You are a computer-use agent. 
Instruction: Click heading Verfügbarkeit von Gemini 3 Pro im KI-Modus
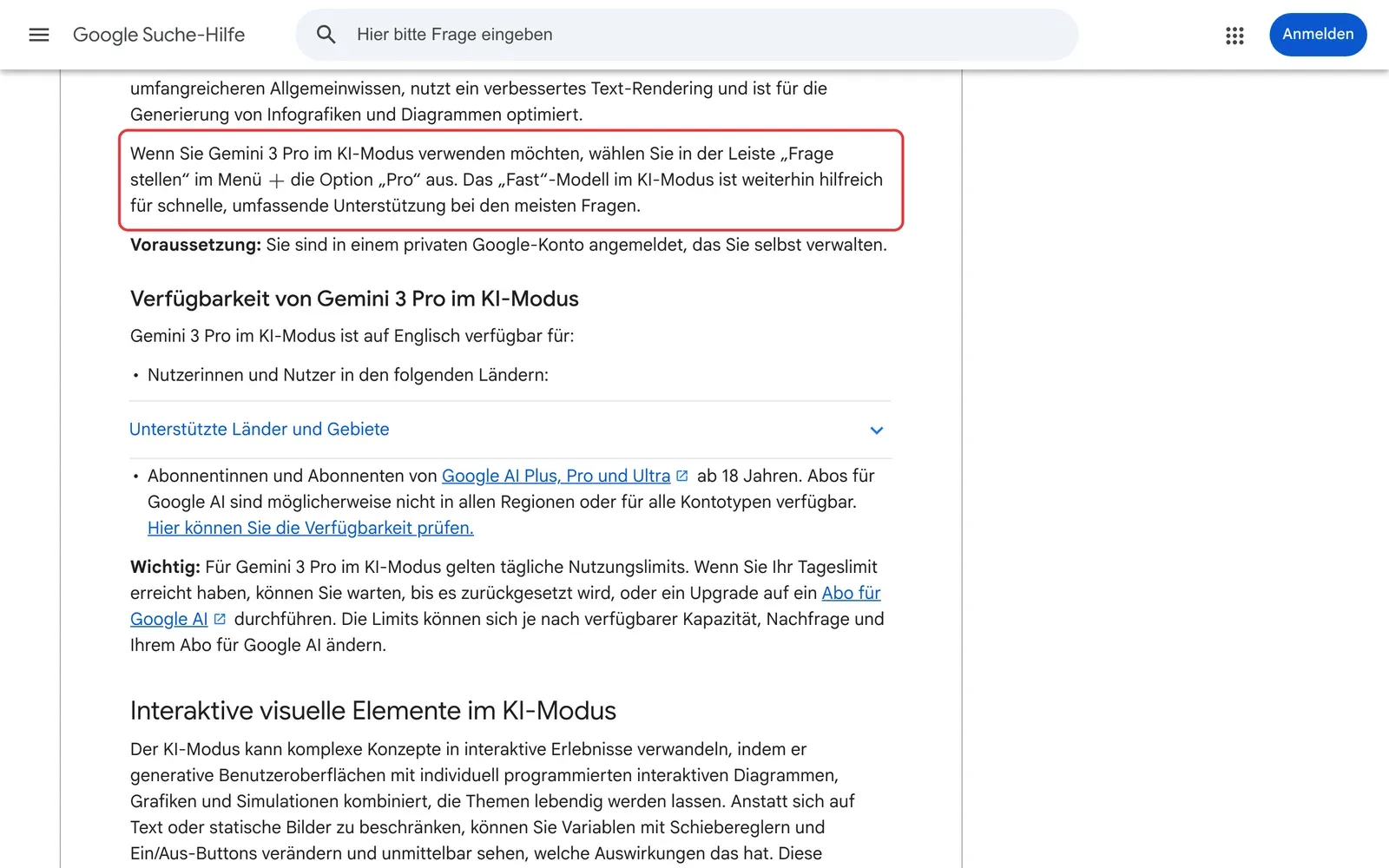354,299
